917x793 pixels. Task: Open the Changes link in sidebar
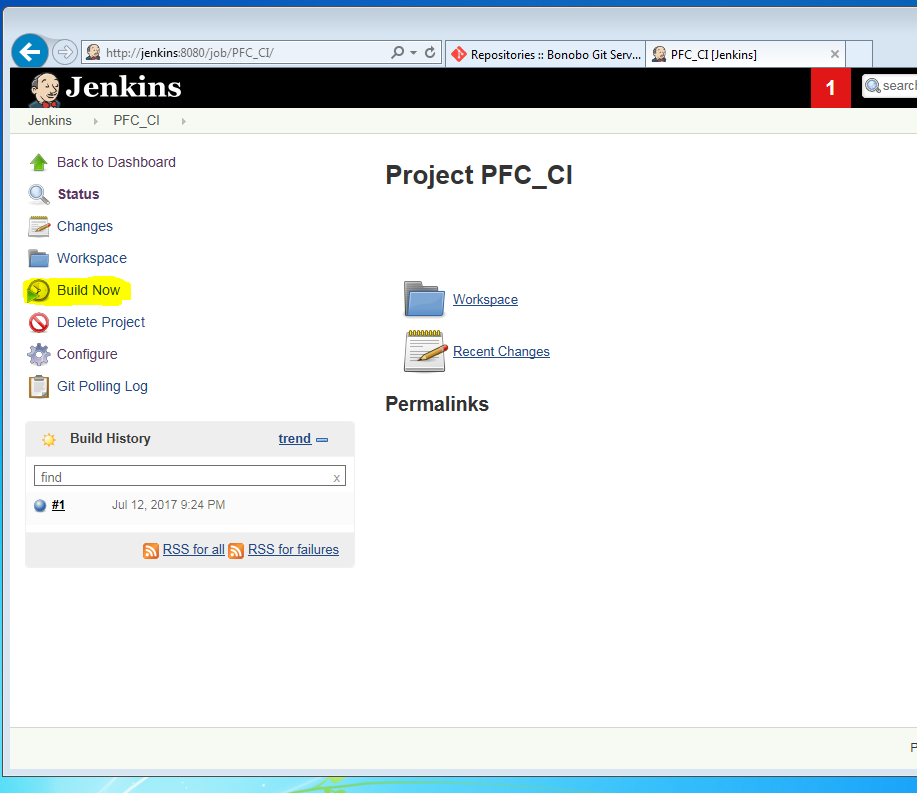pos(85,226)
